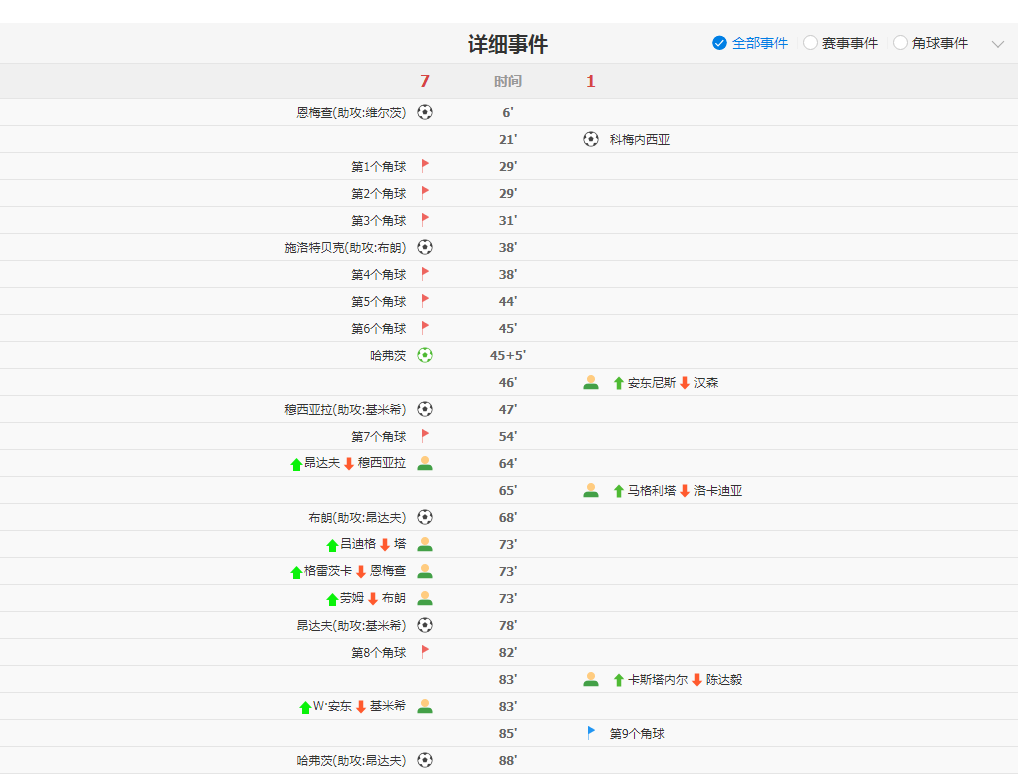1021x777 pixels.
Task: Click the red corner flag for 第2个角球
Action: 425,193
